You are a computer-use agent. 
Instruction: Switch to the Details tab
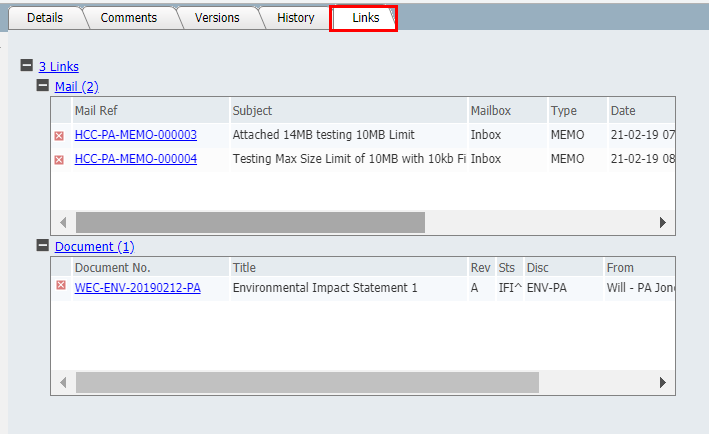coord(45,18)
